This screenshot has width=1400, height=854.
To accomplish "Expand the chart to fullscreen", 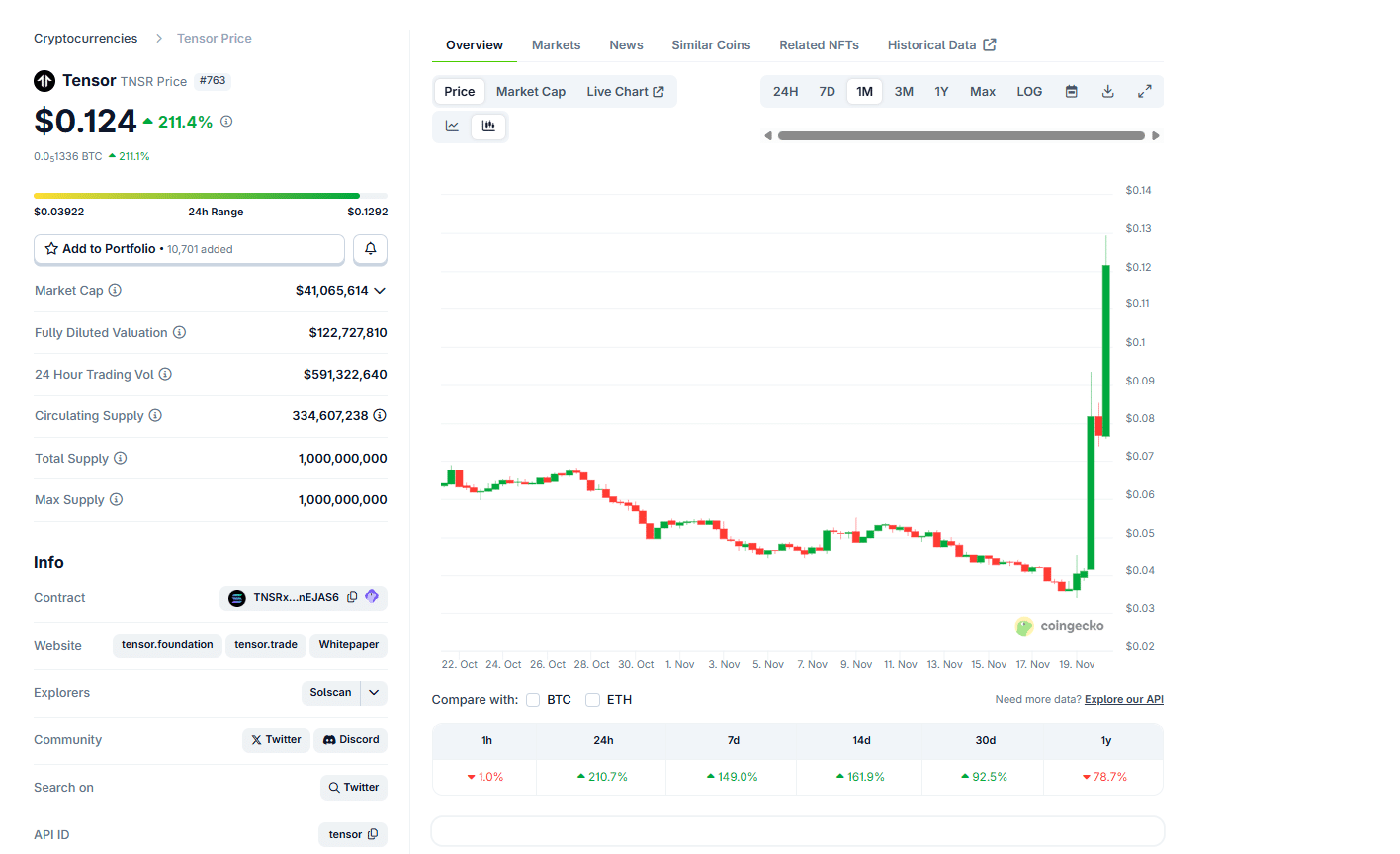I will coord(1145,90).
